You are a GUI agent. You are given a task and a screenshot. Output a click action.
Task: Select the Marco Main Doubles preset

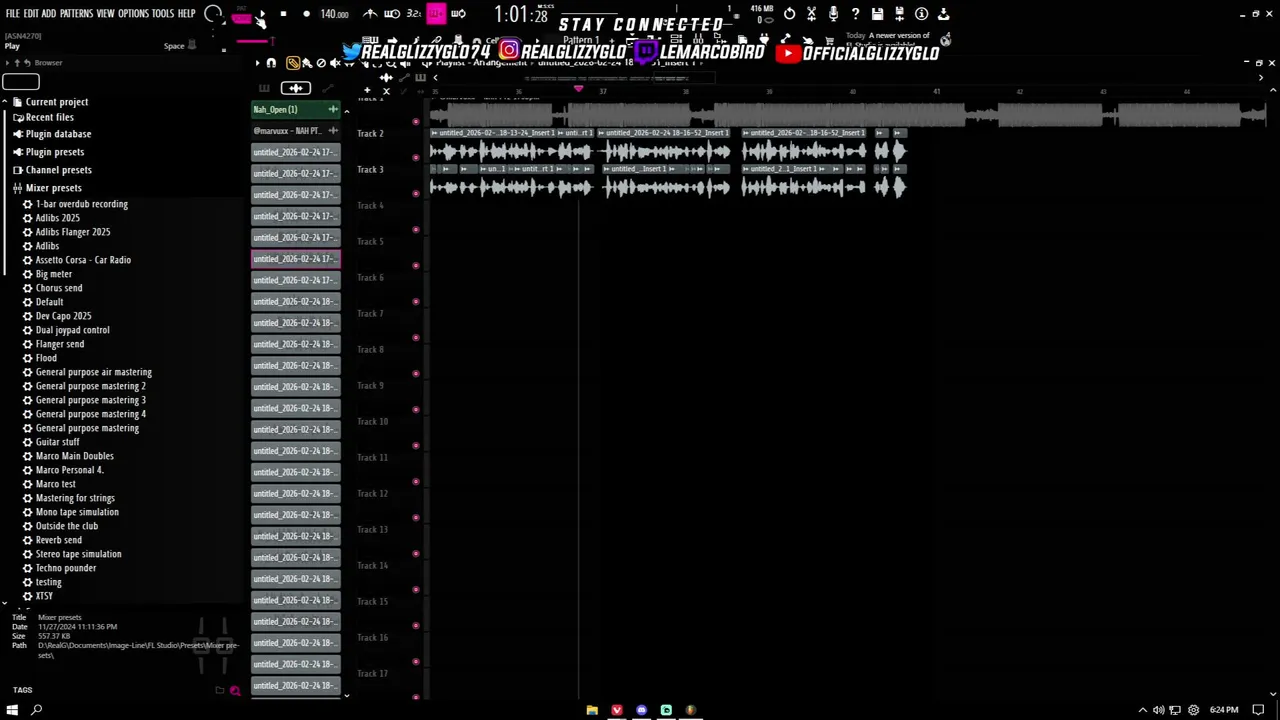74,456
